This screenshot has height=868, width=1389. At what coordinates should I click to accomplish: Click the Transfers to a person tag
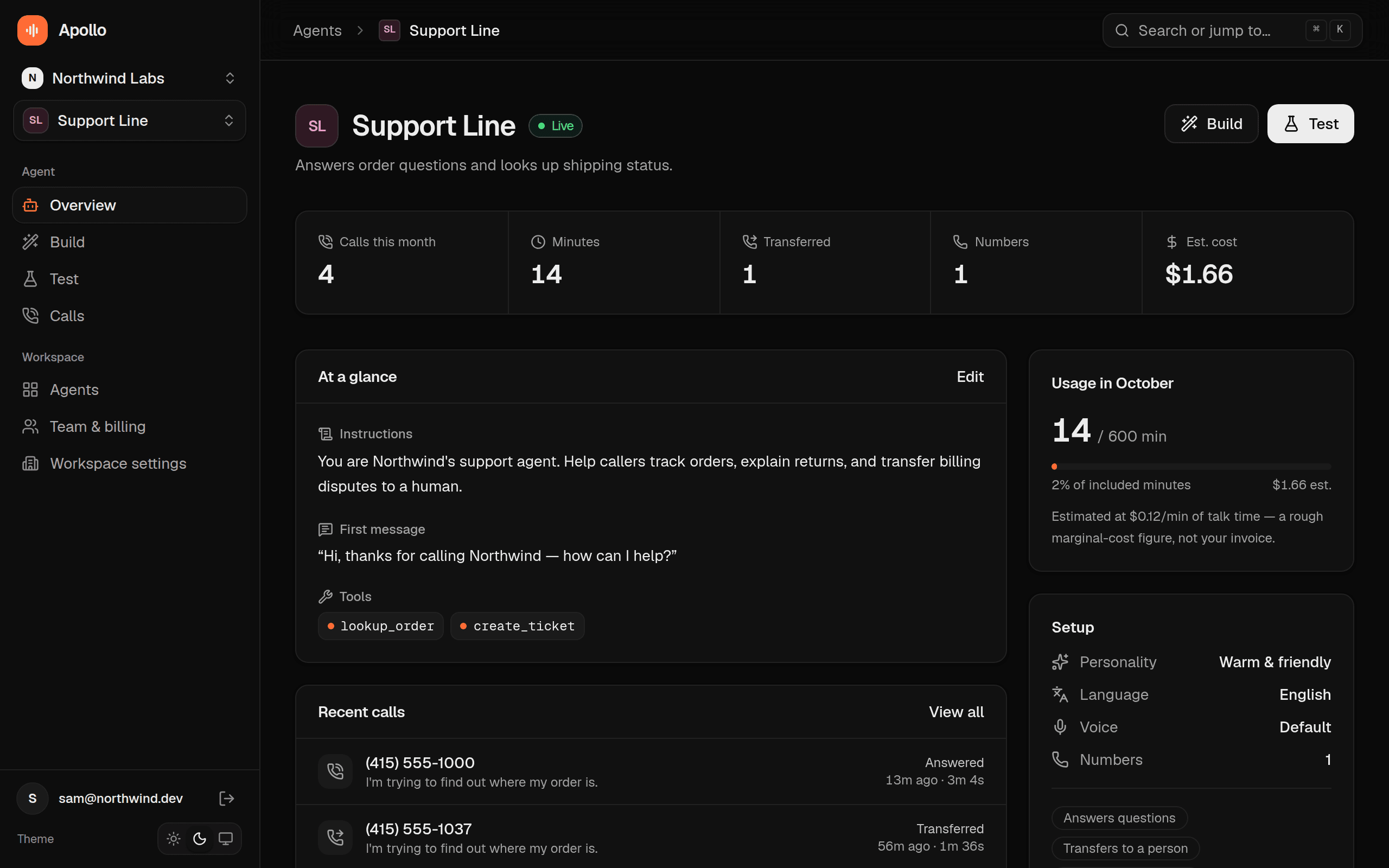1125,848
